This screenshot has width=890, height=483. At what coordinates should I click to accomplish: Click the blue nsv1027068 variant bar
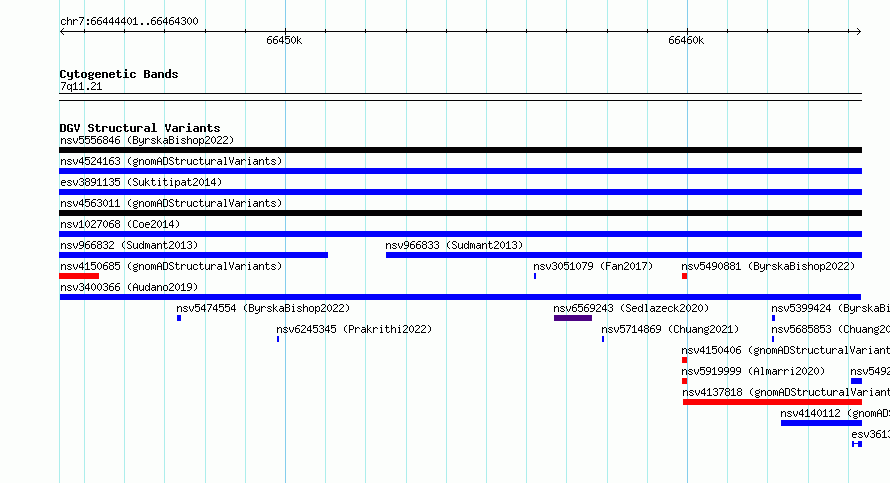click(460, 234)
